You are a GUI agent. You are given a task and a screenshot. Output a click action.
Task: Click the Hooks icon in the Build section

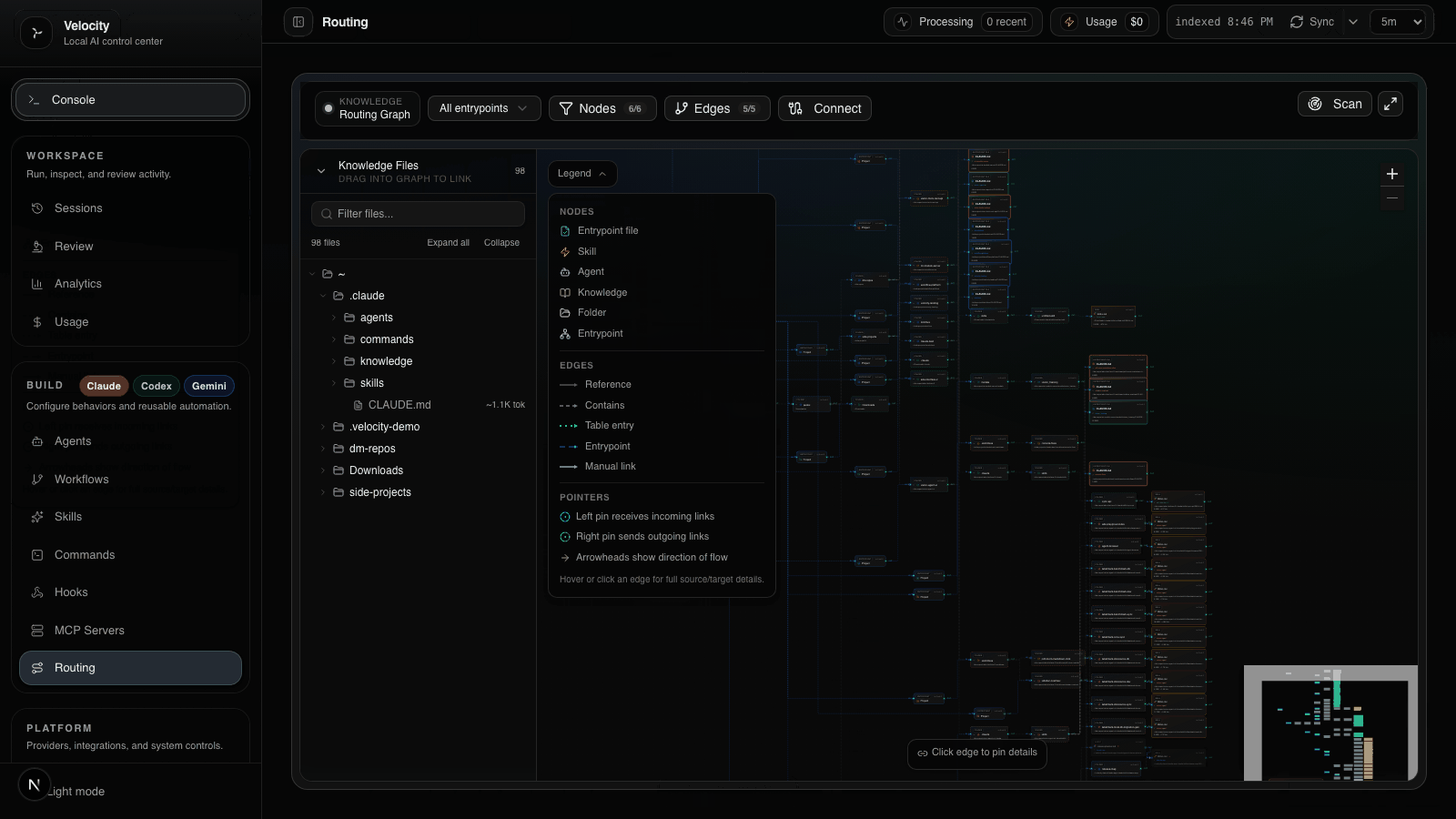(36, 592)
